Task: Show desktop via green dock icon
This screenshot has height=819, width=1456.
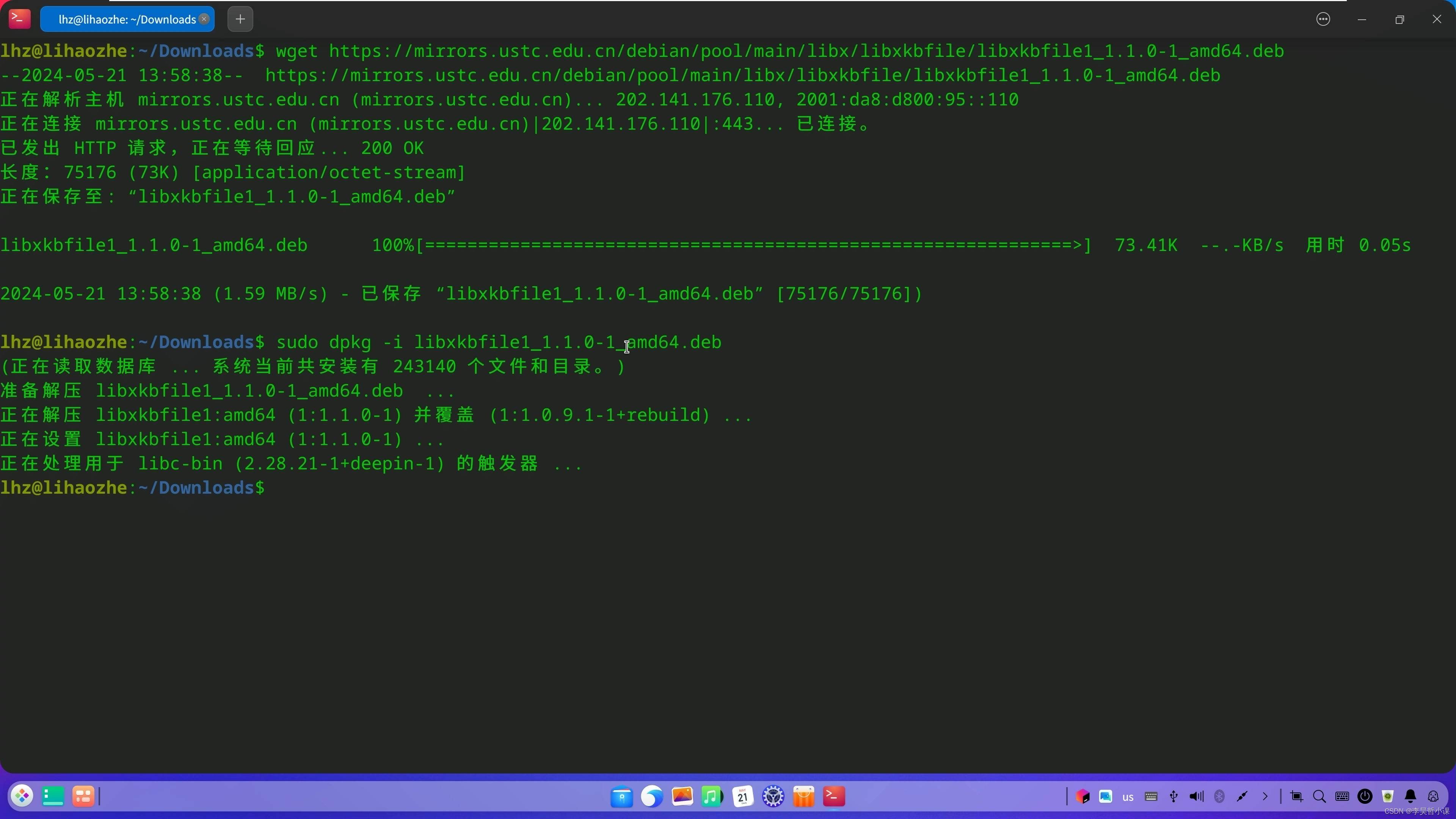Action: [x=53, y=796]
